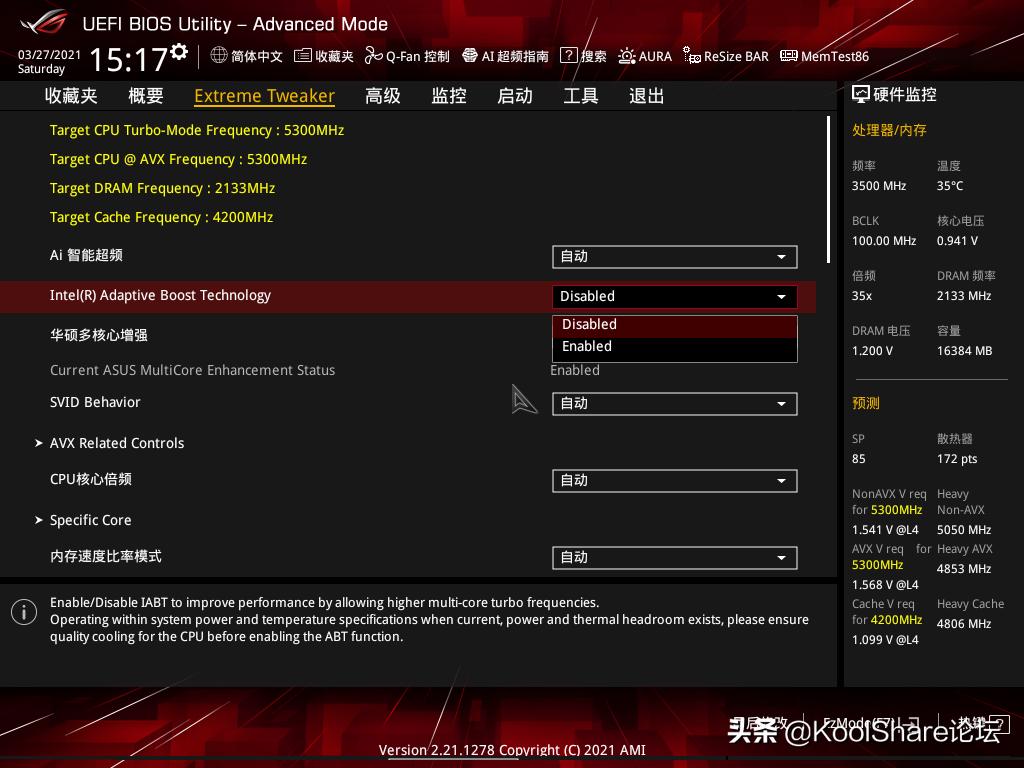Image resolution: width=1024 pixels, height=768 pixels.
Task: Open the CPU核心倍频 dropdown
Action: (x=675, y=481)
